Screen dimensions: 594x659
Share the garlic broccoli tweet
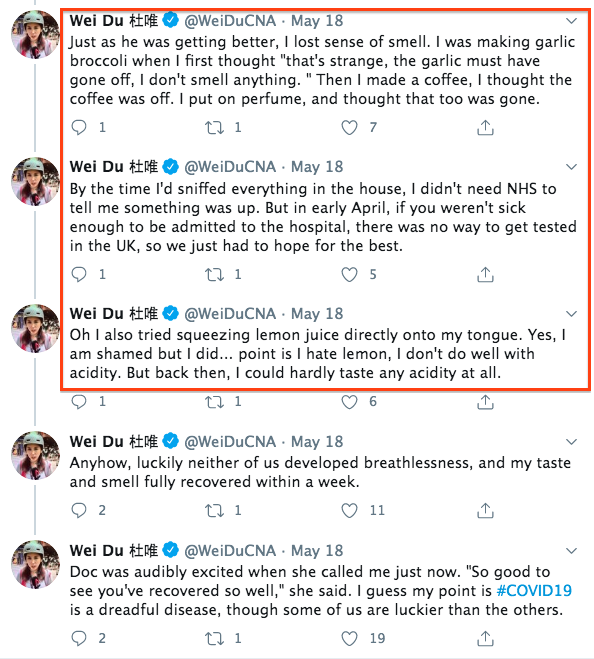click(485, 127)
